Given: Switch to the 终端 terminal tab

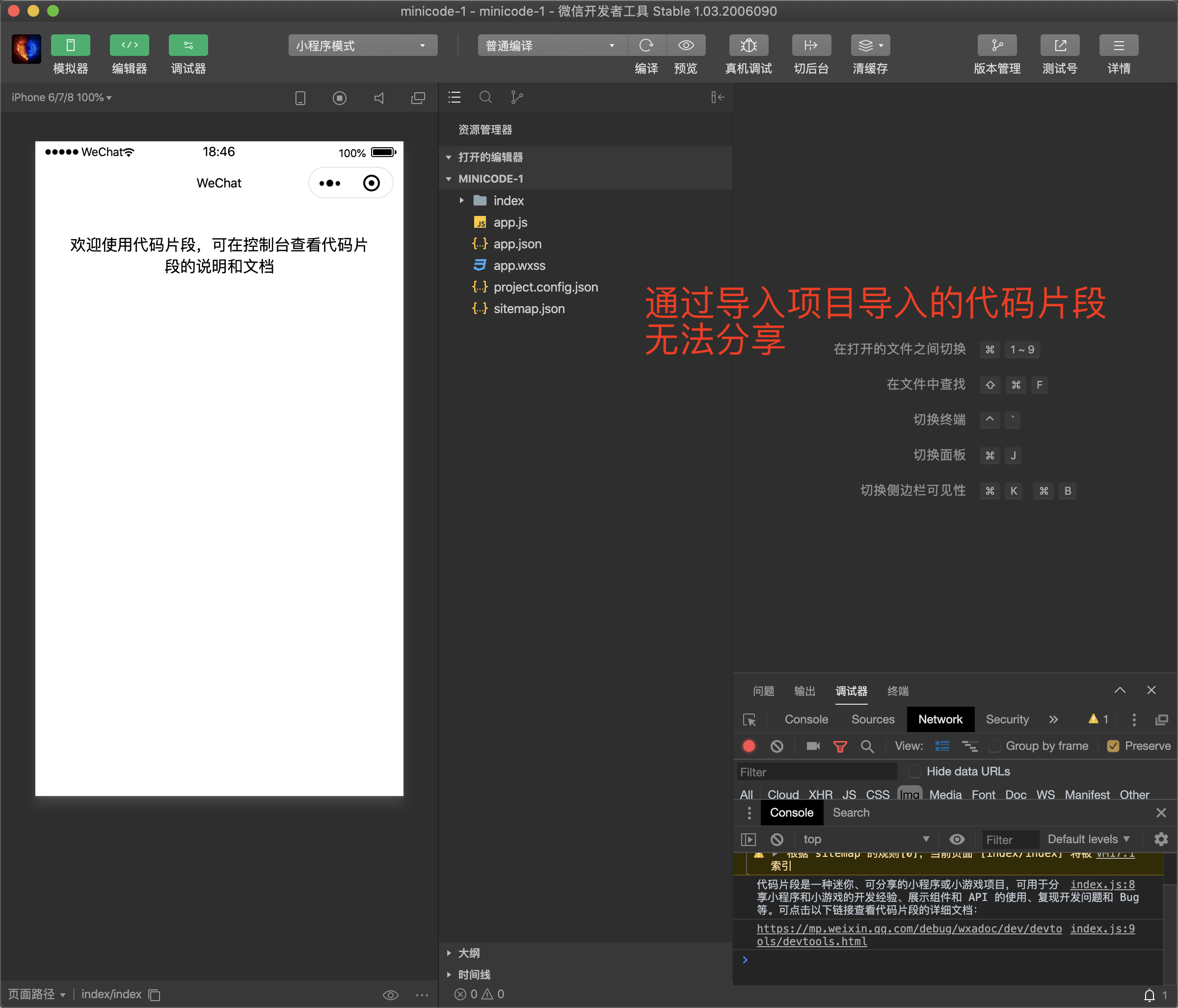Looking at the screenshot, I should click(898, 691).
